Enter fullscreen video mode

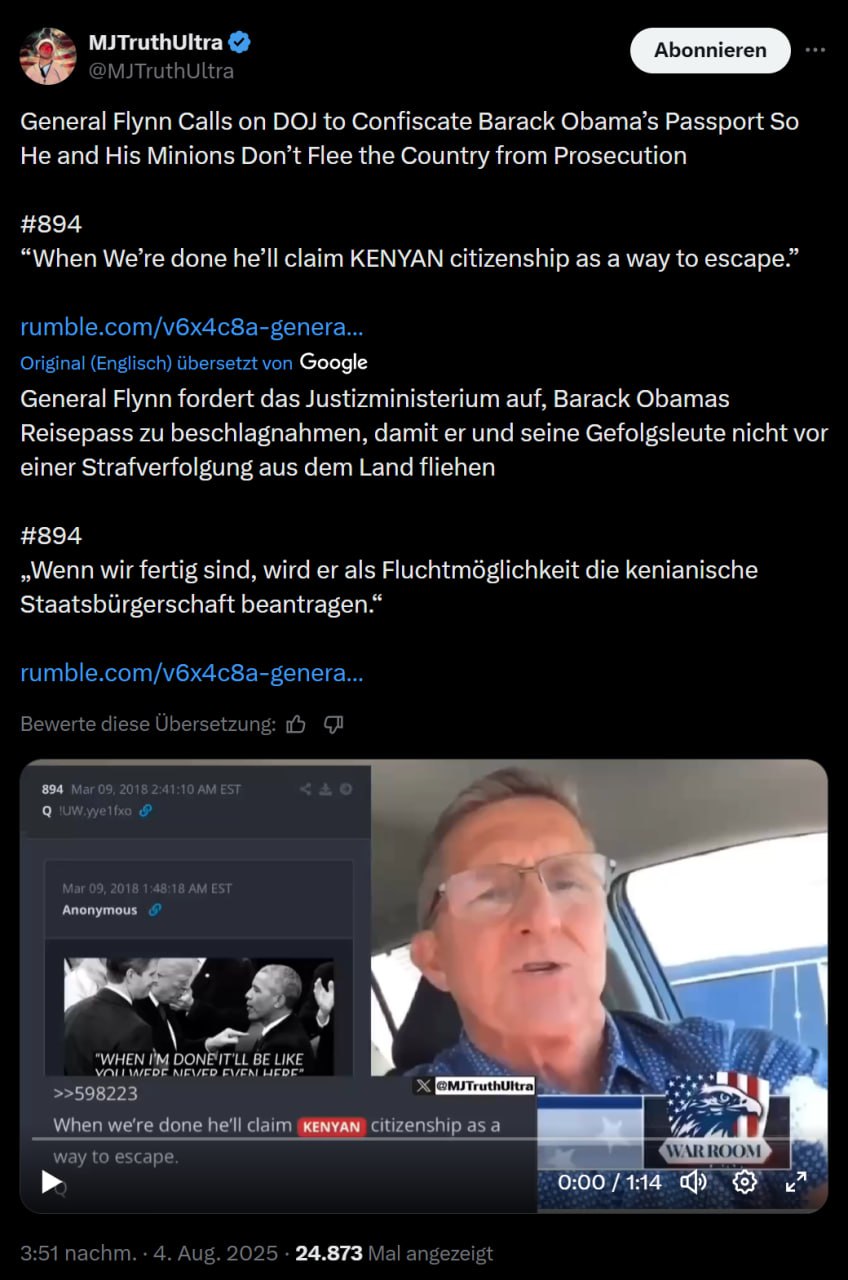796,1182
